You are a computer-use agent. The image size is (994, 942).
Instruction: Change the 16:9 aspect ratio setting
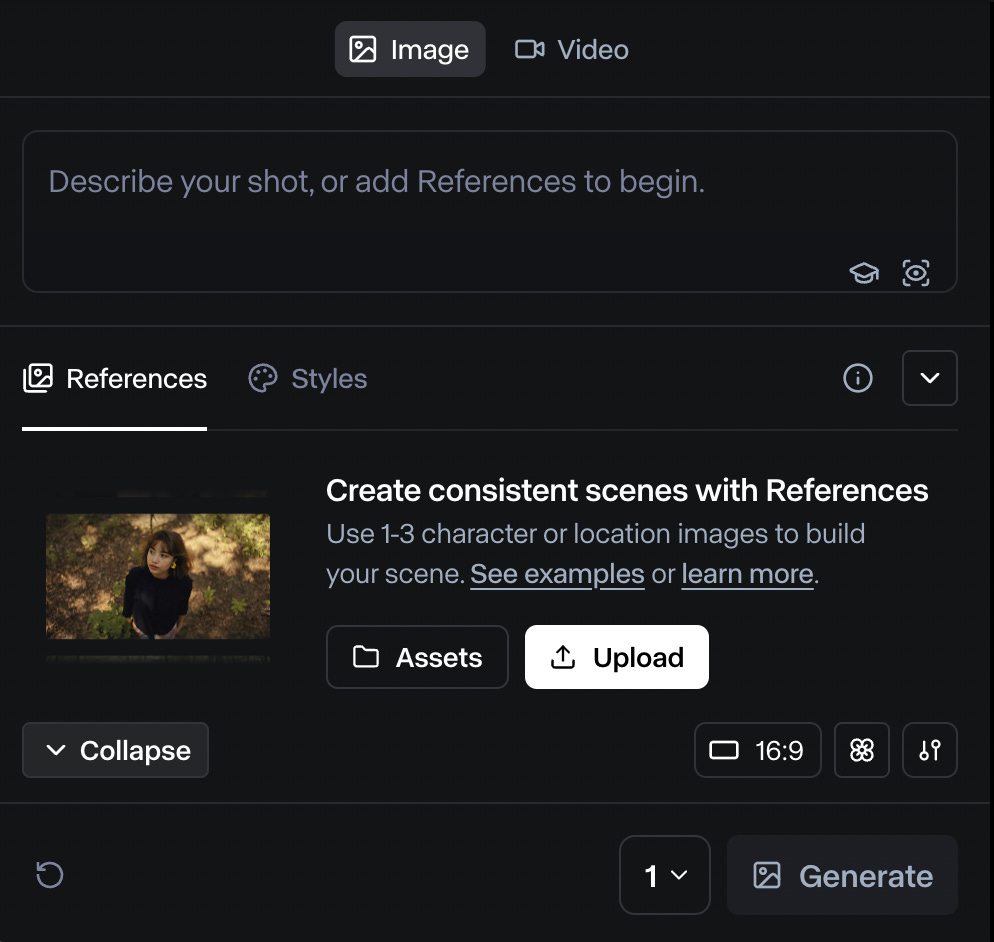(x=758, y=751)
